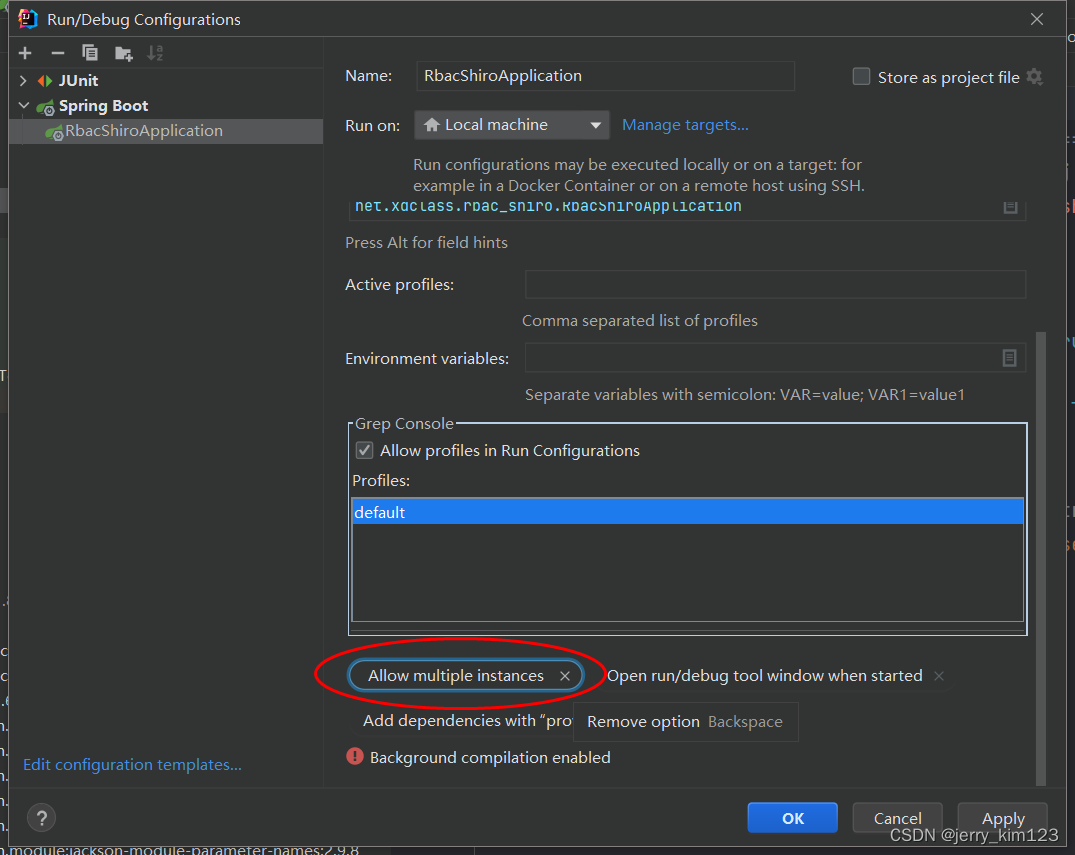
Task: Enable Store as project file checkbox
Action: tap(861, 76)
